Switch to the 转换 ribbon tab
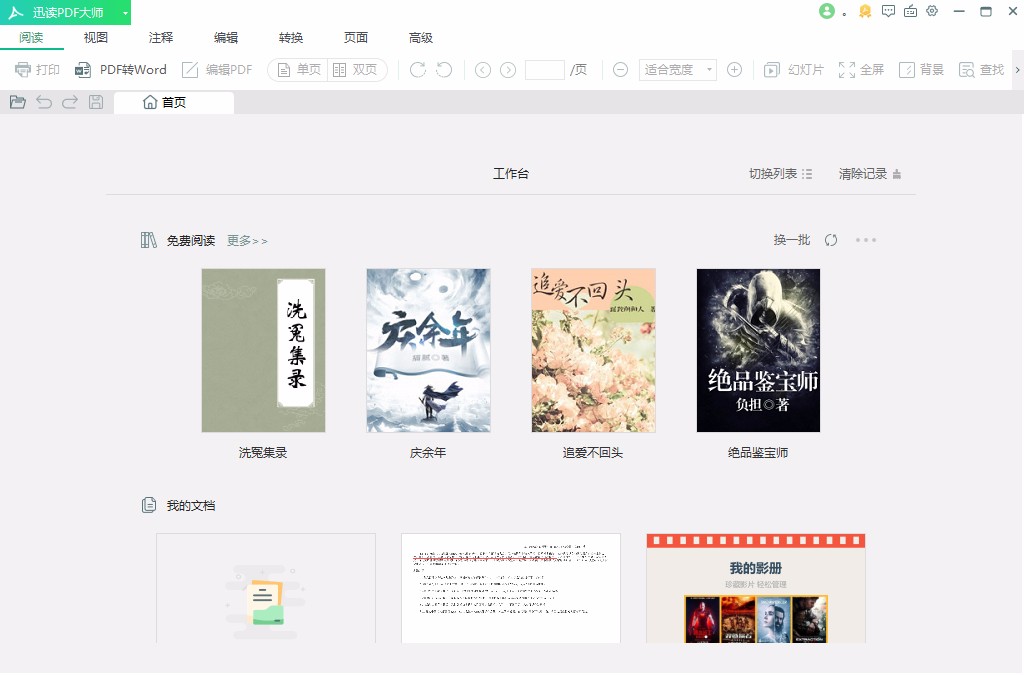The width and height of the screenshot is (1024, 675). (x=290, y=37)
